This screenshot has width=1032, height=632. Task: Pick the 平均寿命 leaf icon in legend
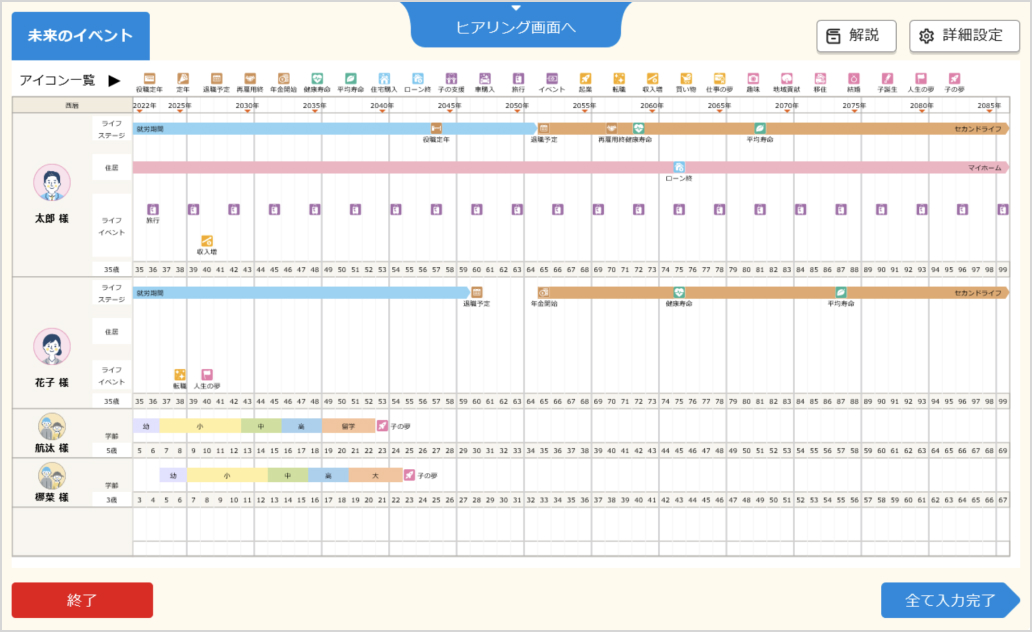pyautogui.click(x=351, y=78)
